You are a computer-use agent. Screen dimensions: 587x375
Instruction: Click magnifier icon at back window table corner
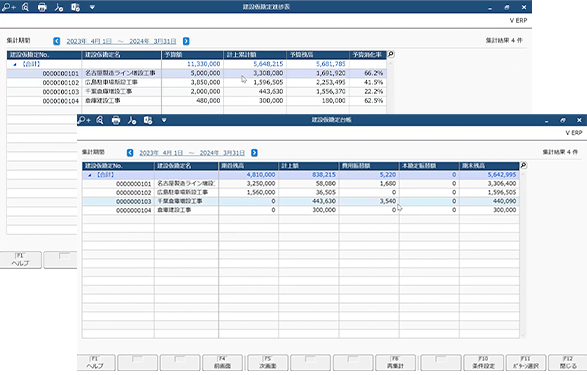[x=390, y=54]
